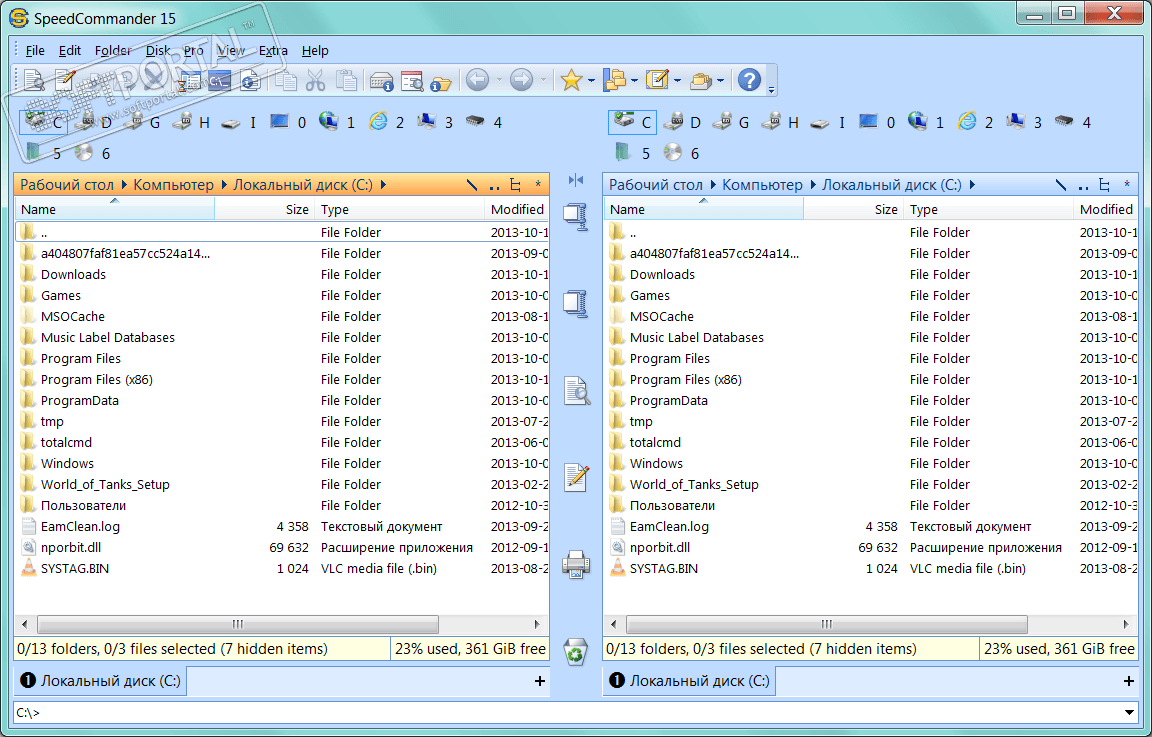Sort left panel by Size column

[264, 209]
